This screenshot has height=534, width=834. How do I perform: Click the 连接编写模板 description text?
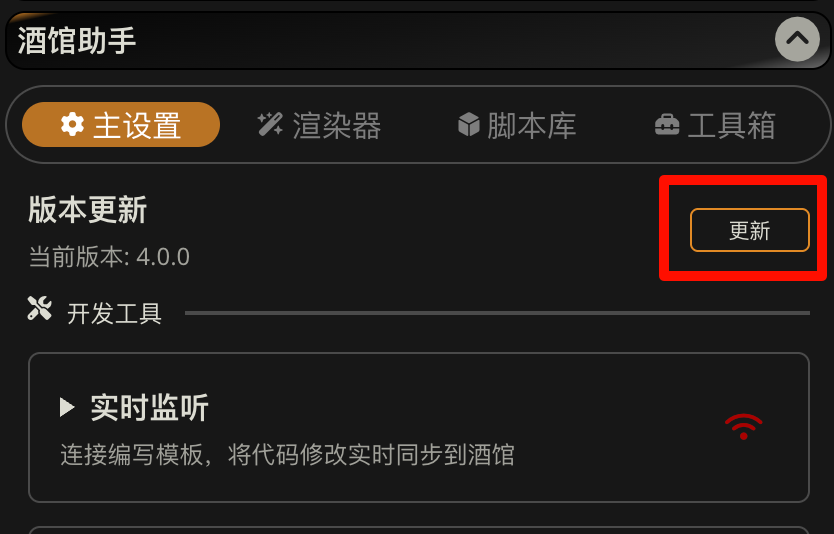(287, 455)
